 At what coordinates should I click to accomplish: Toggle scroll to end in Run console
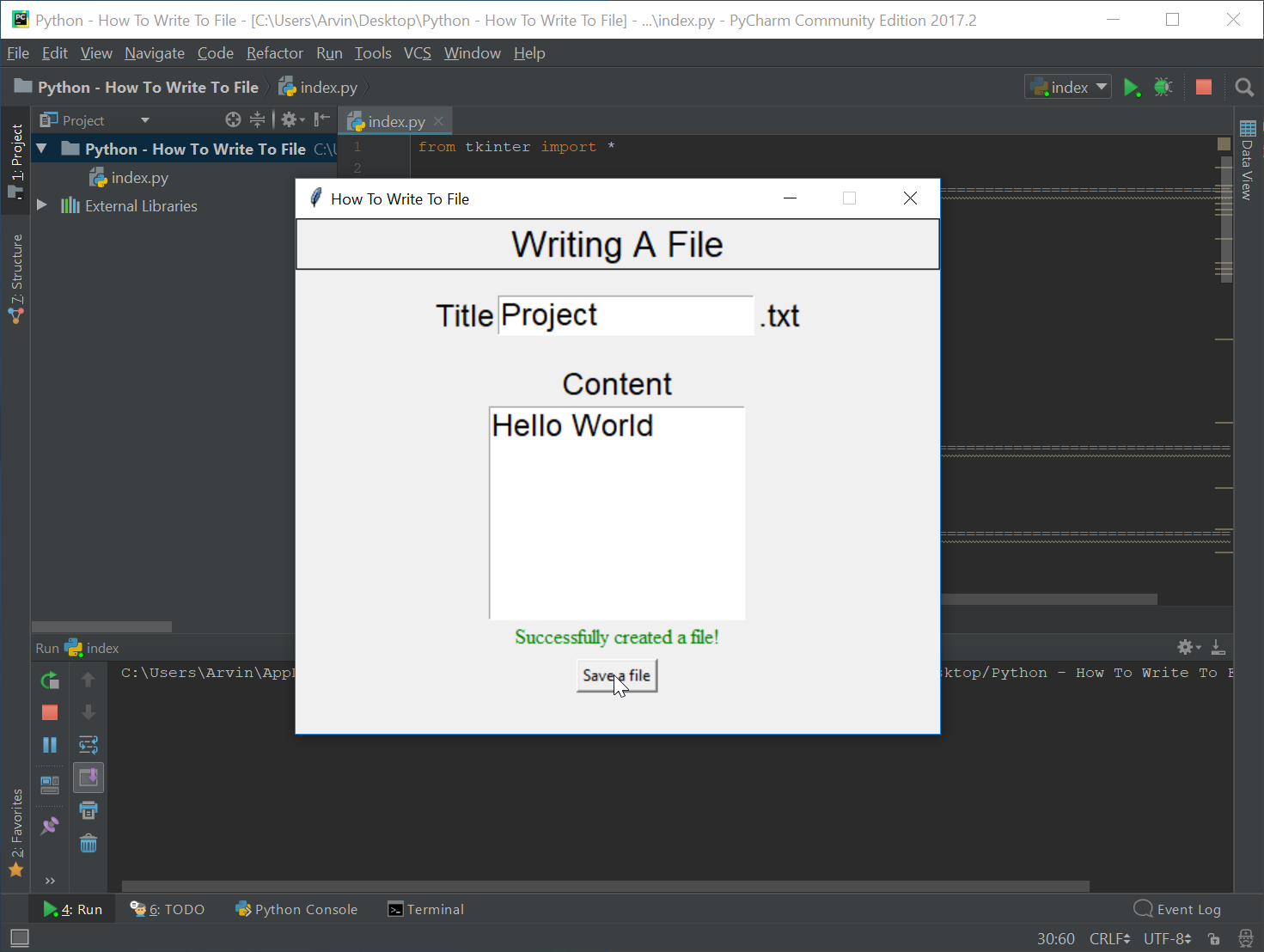pos(89,778)
